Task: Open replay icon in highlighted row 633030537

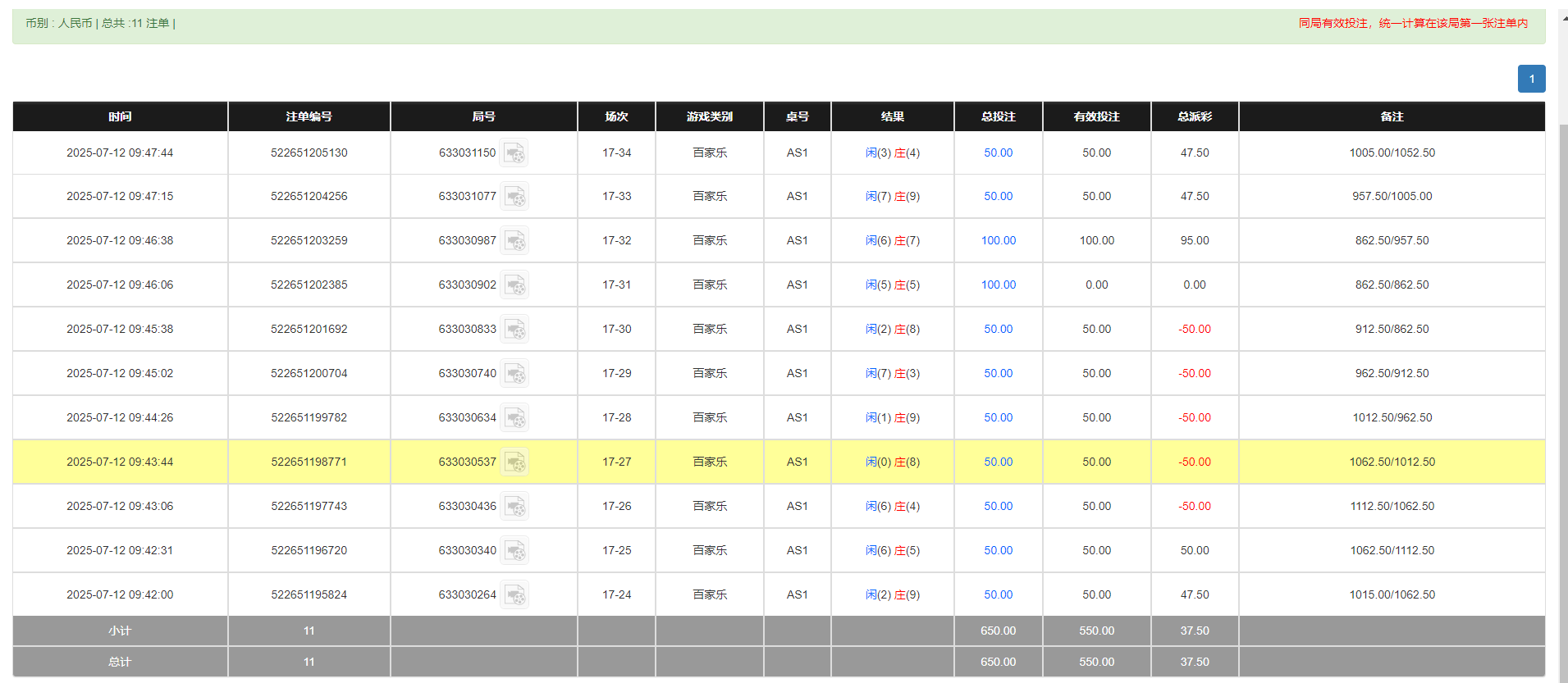Action: point(514,462)
